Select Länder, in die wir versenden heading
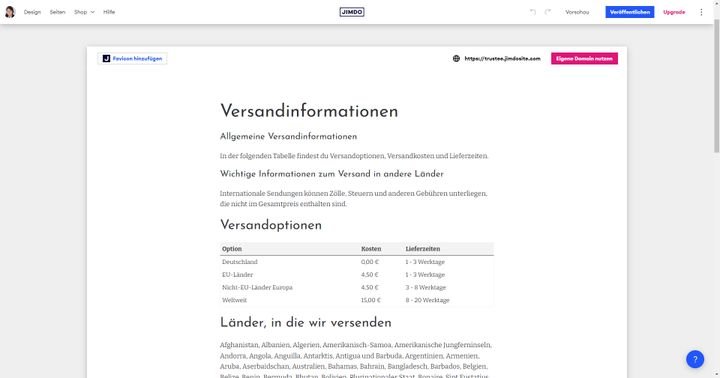720x378 pixels. 306,322
